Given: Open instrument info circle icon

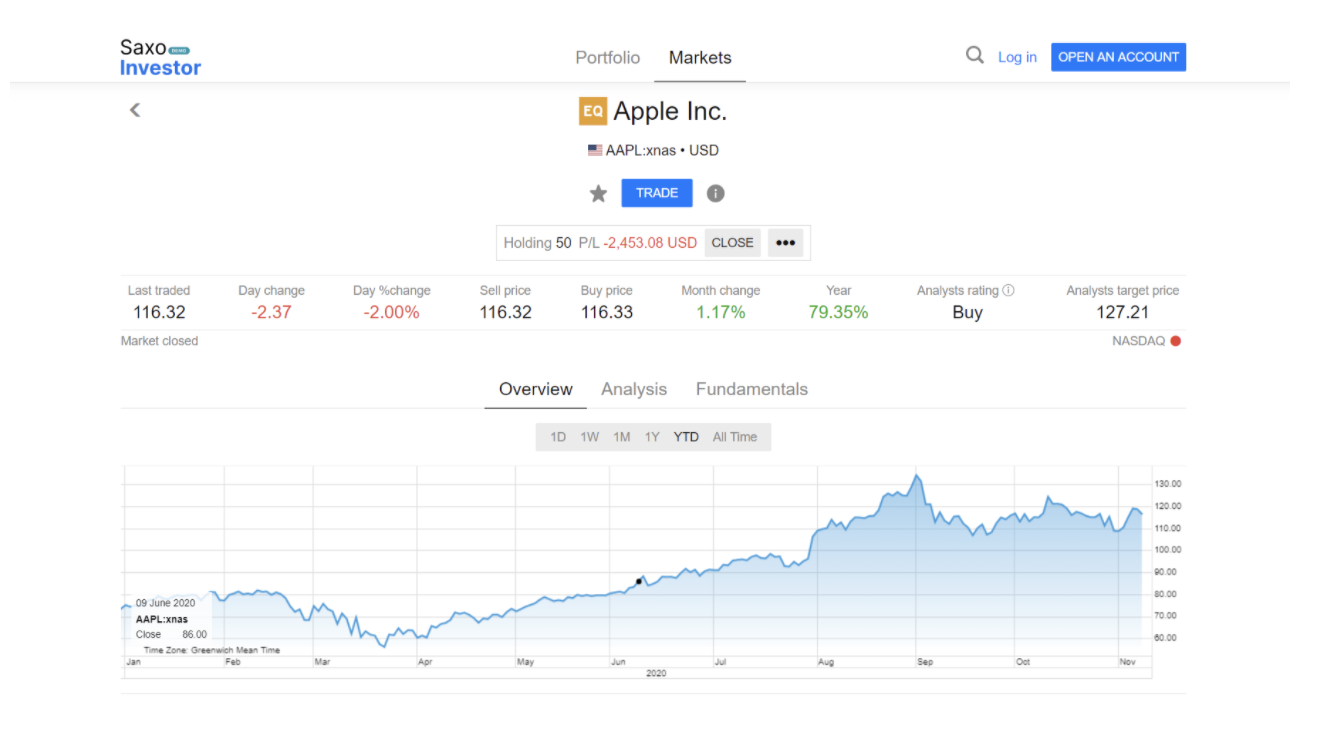Looking at the screenshot, I should 715,193.
